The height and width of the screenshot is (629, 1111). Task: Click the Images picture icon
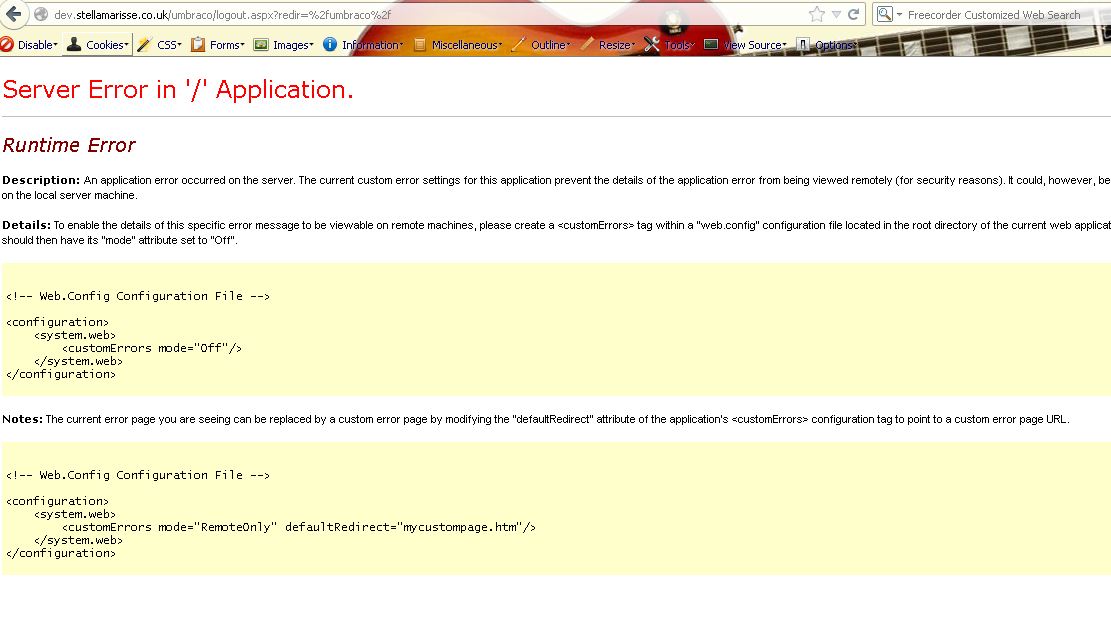point(261,45)
